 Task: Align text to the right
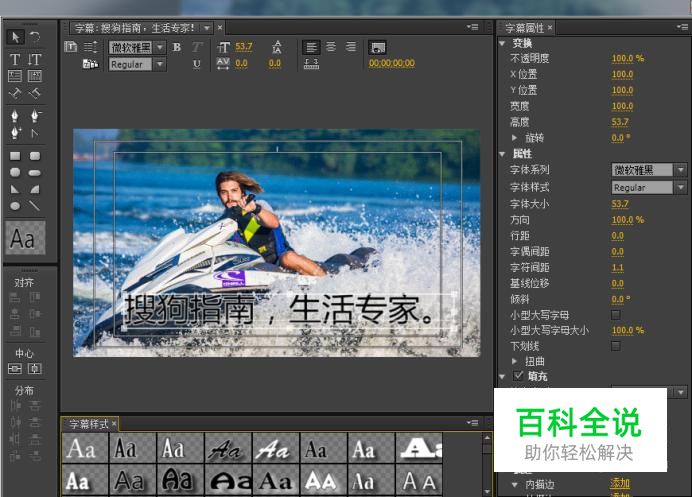click(351, 47)
